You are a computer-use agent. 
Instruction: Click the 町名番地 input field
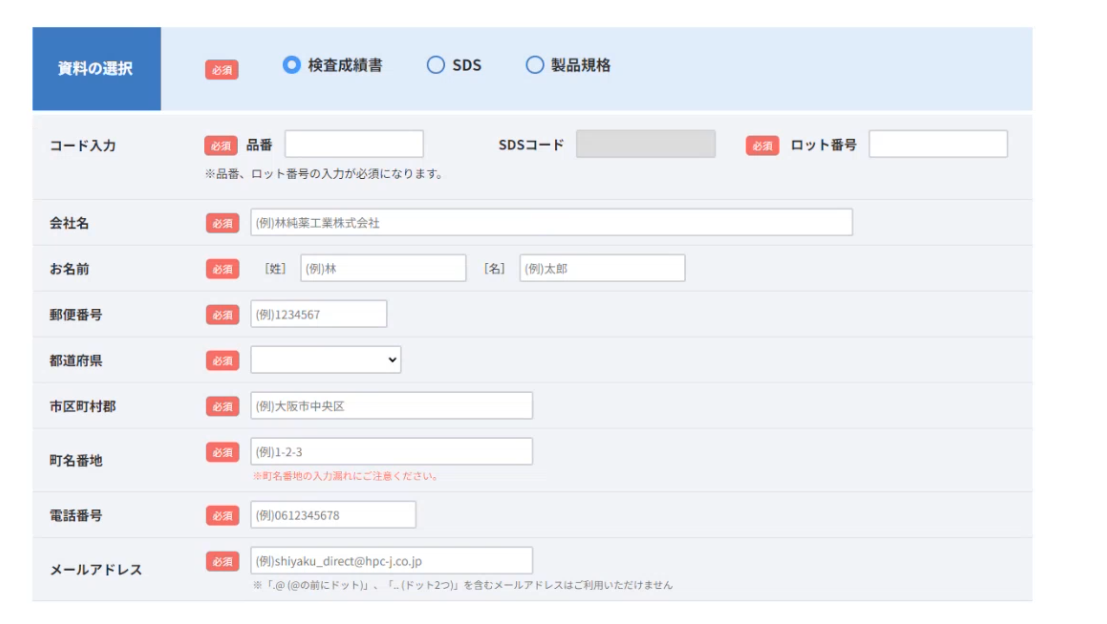tap(391, 452)
